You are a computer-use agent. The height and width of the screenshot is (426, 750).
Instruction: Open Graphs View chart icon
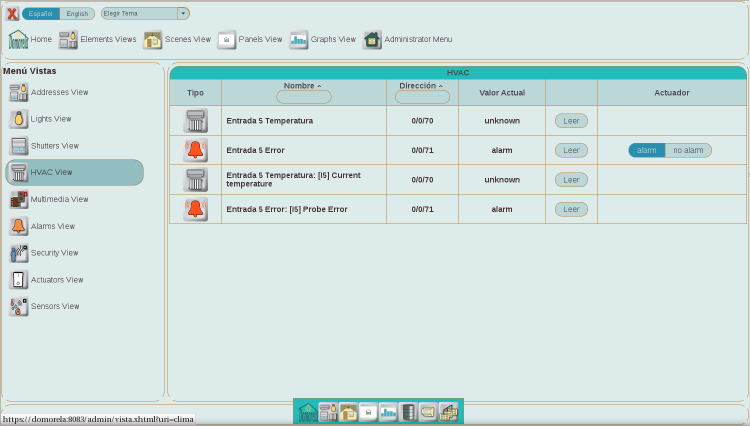[x=298, y=40]
